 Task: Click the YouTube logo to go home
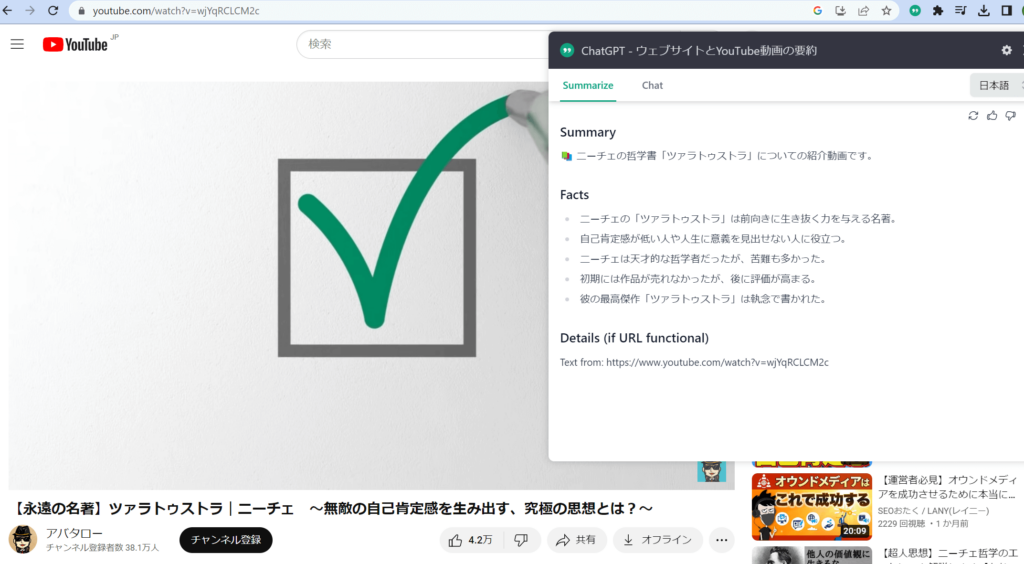[x=76, y=44]
